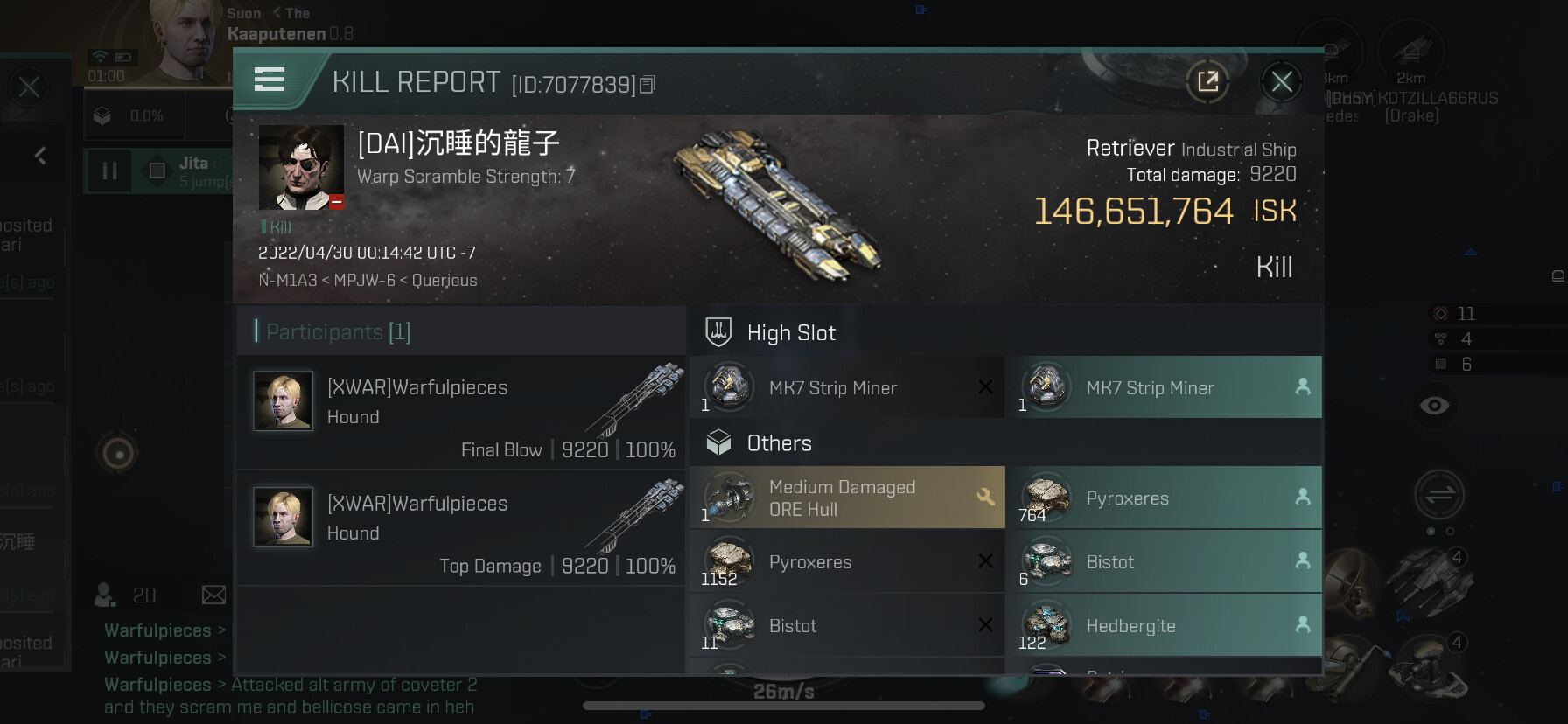The width and height of the screenshot is (1568, 724).
Task: Copy the kill report ID
Action: [x=647, y=85]
